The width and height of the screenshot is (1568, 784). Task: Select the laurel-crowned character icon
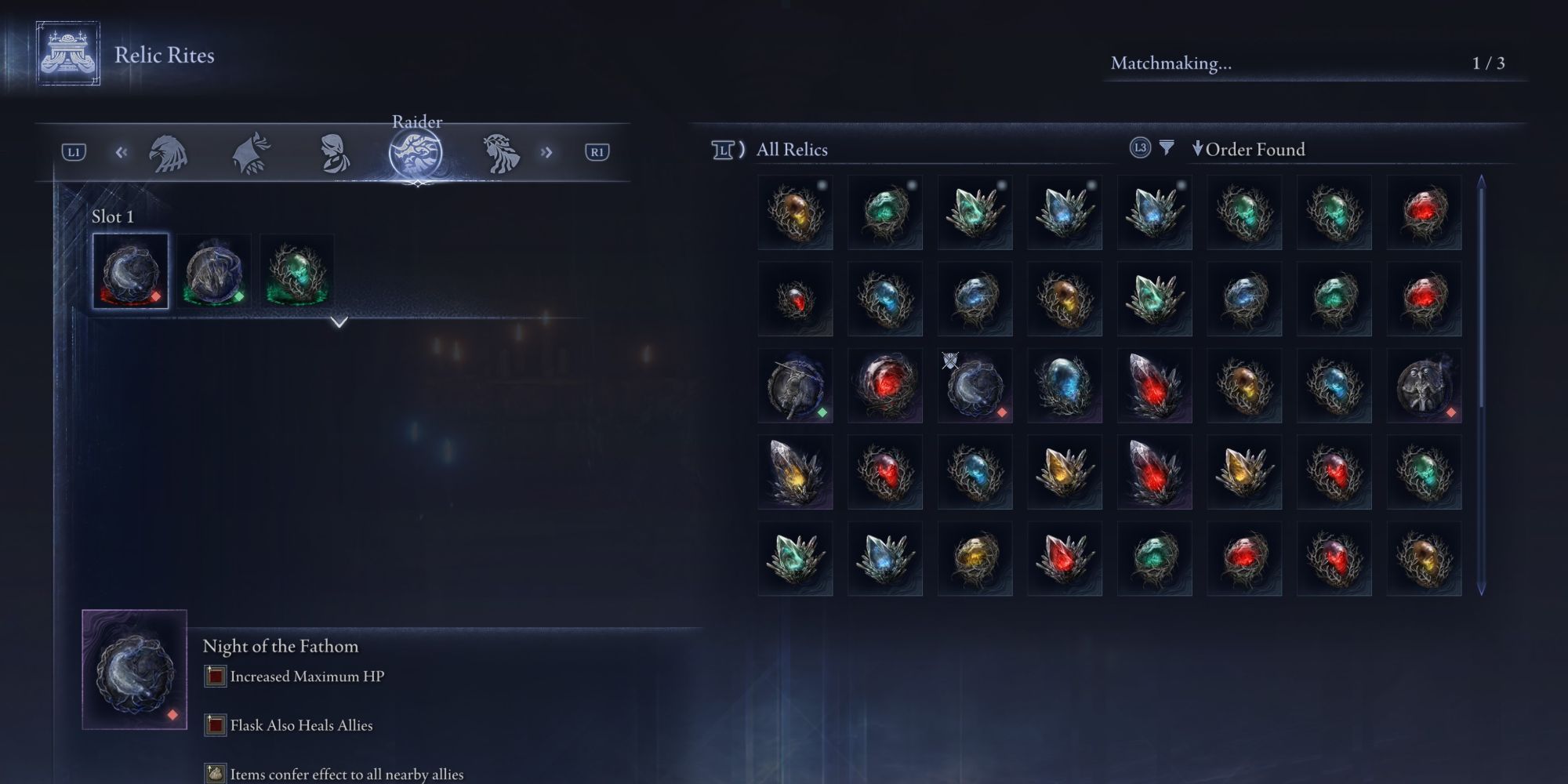pyautogui.click(x=501, y=153)
